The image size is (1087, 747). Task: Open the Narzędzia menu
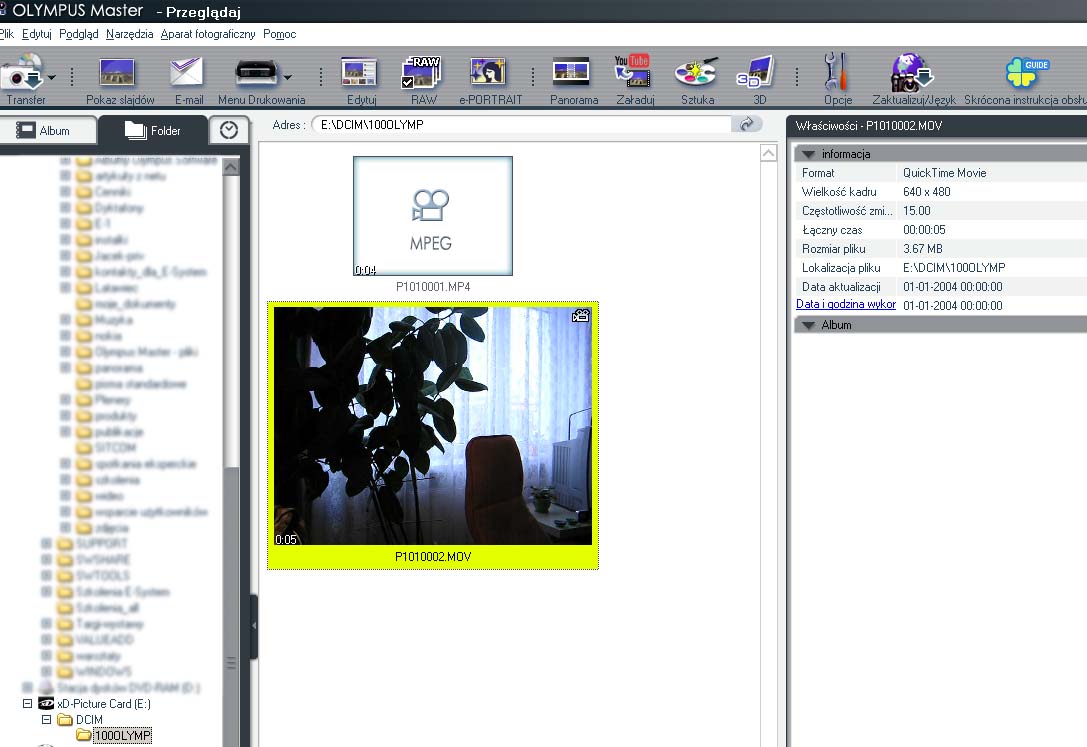point(129,34)
